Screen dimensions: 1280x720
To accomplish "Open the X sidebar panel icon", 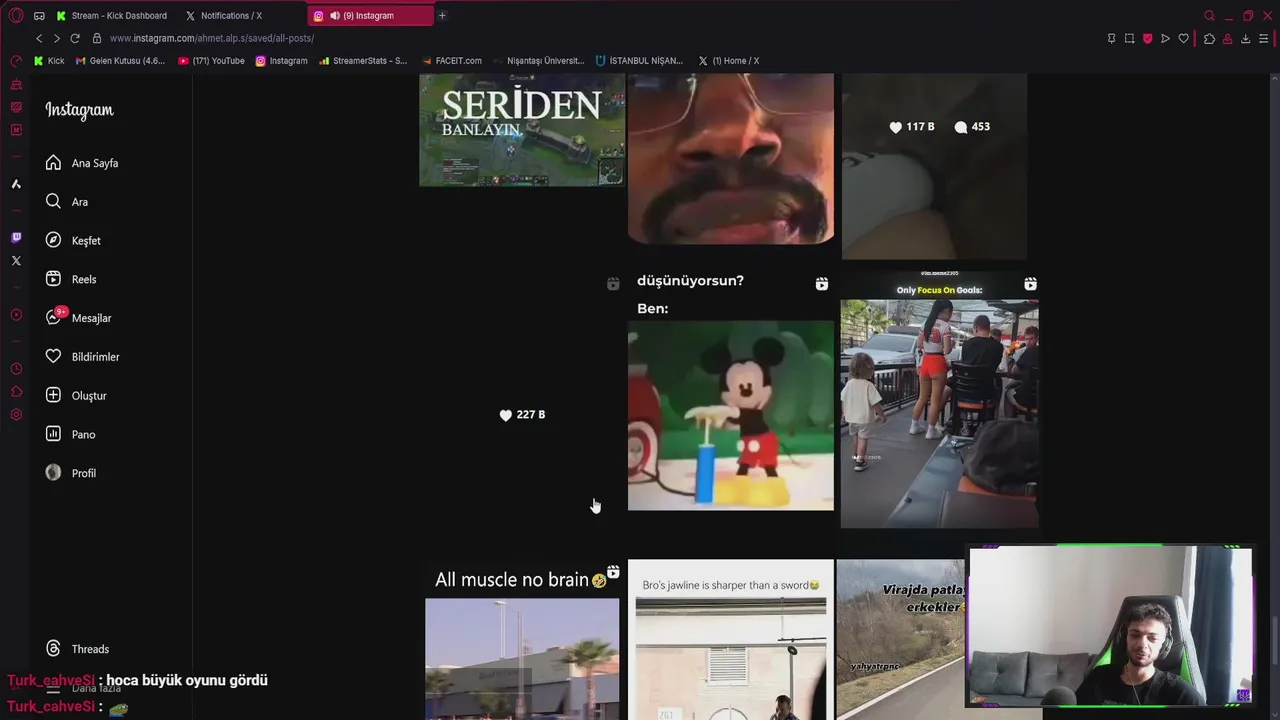I will pyautogui.click(x=16, y=261).
